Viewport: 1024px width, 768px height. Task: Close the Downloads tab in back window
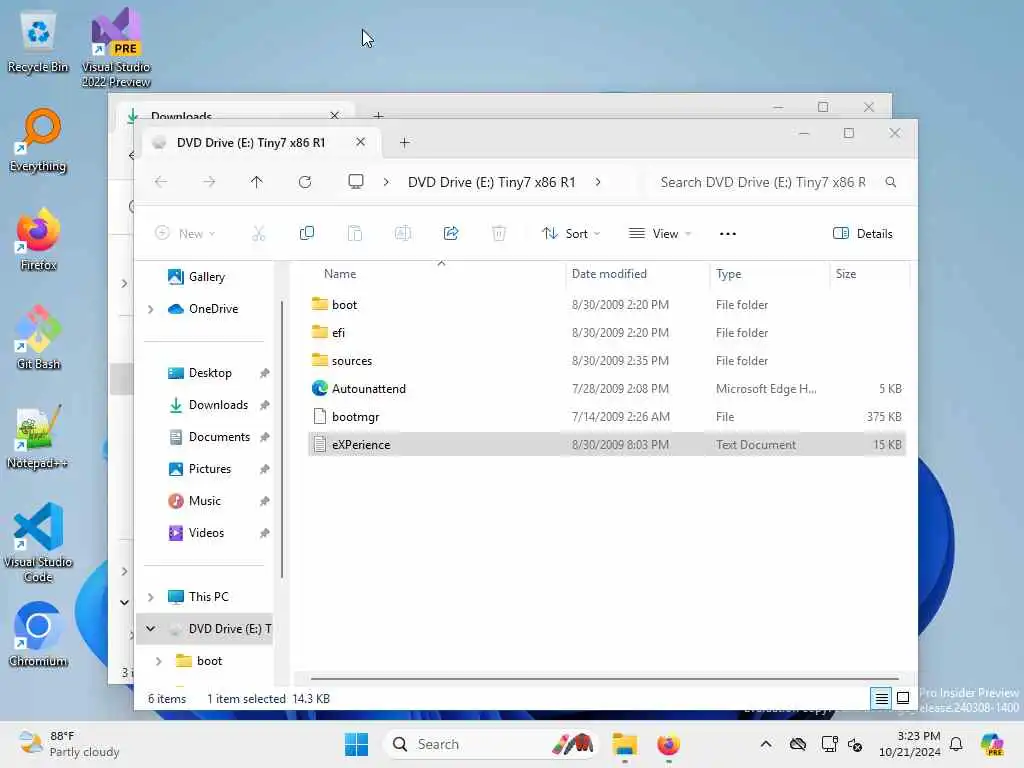point(334,115)
